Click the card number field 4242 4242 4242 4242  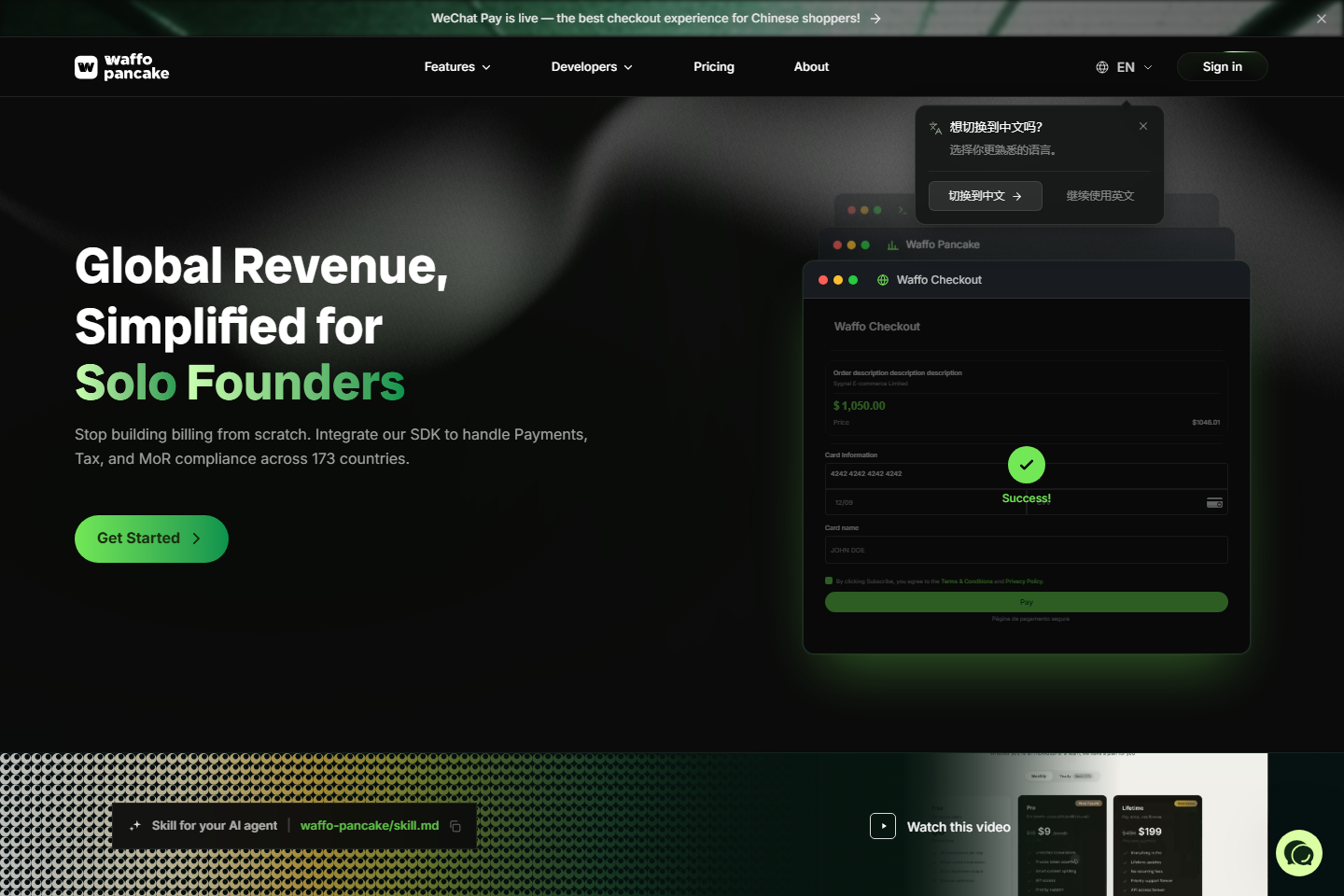coord(1026,475)
